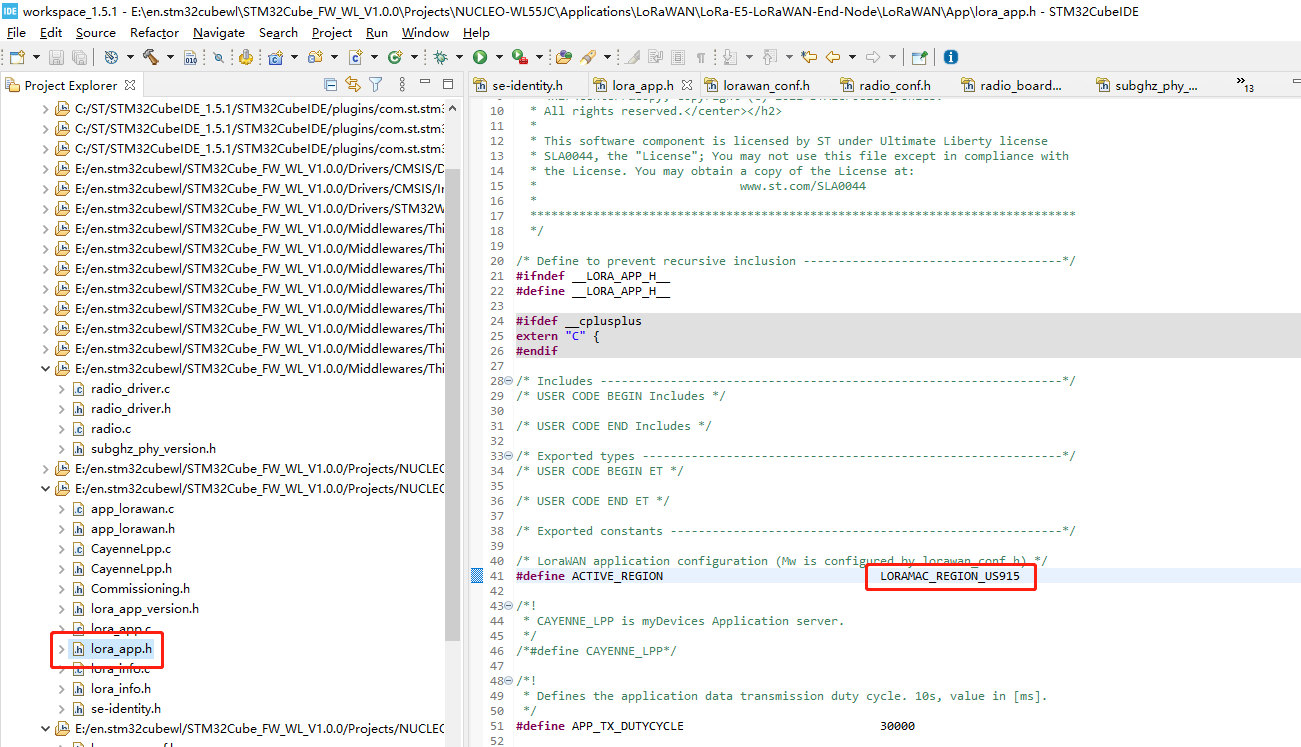Image resolution: width=1301 pixels, height=747 pixels.
Task: Open the Navigate menu
Action: point(218,32)
